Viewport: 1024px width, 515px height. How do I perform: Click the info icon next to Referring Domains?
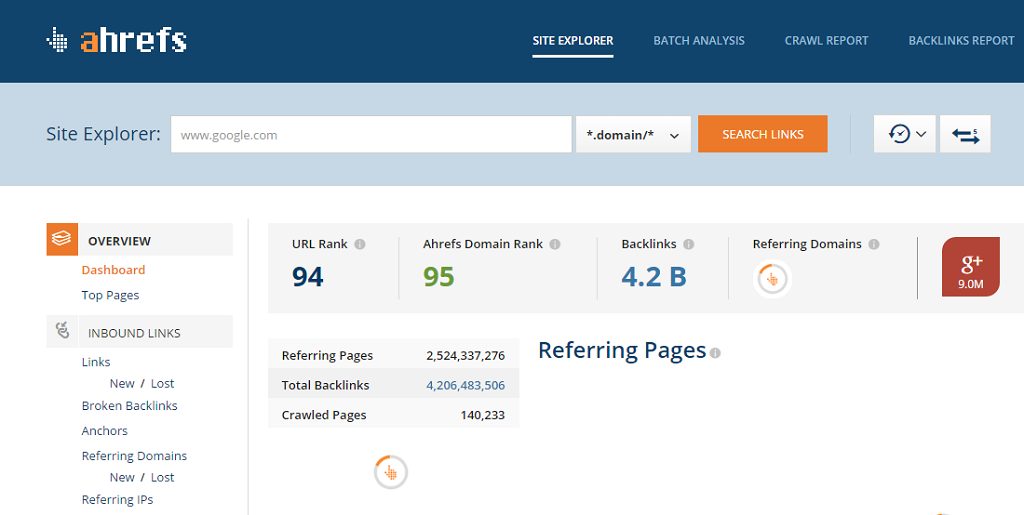874,244
